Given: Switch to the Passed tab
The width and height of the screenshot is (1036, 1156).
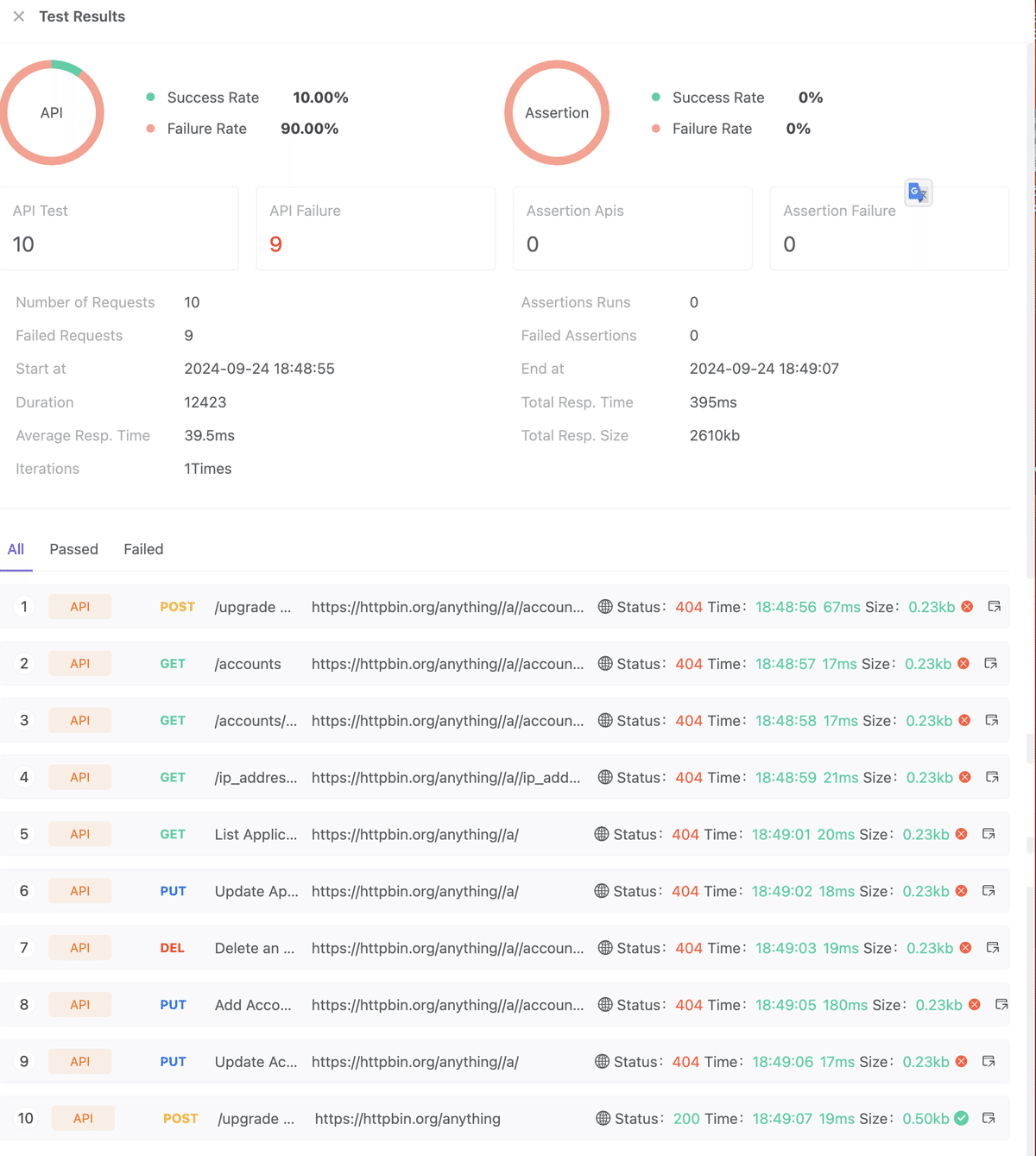Looking at the screenshot, I should [x=73, y=549].
